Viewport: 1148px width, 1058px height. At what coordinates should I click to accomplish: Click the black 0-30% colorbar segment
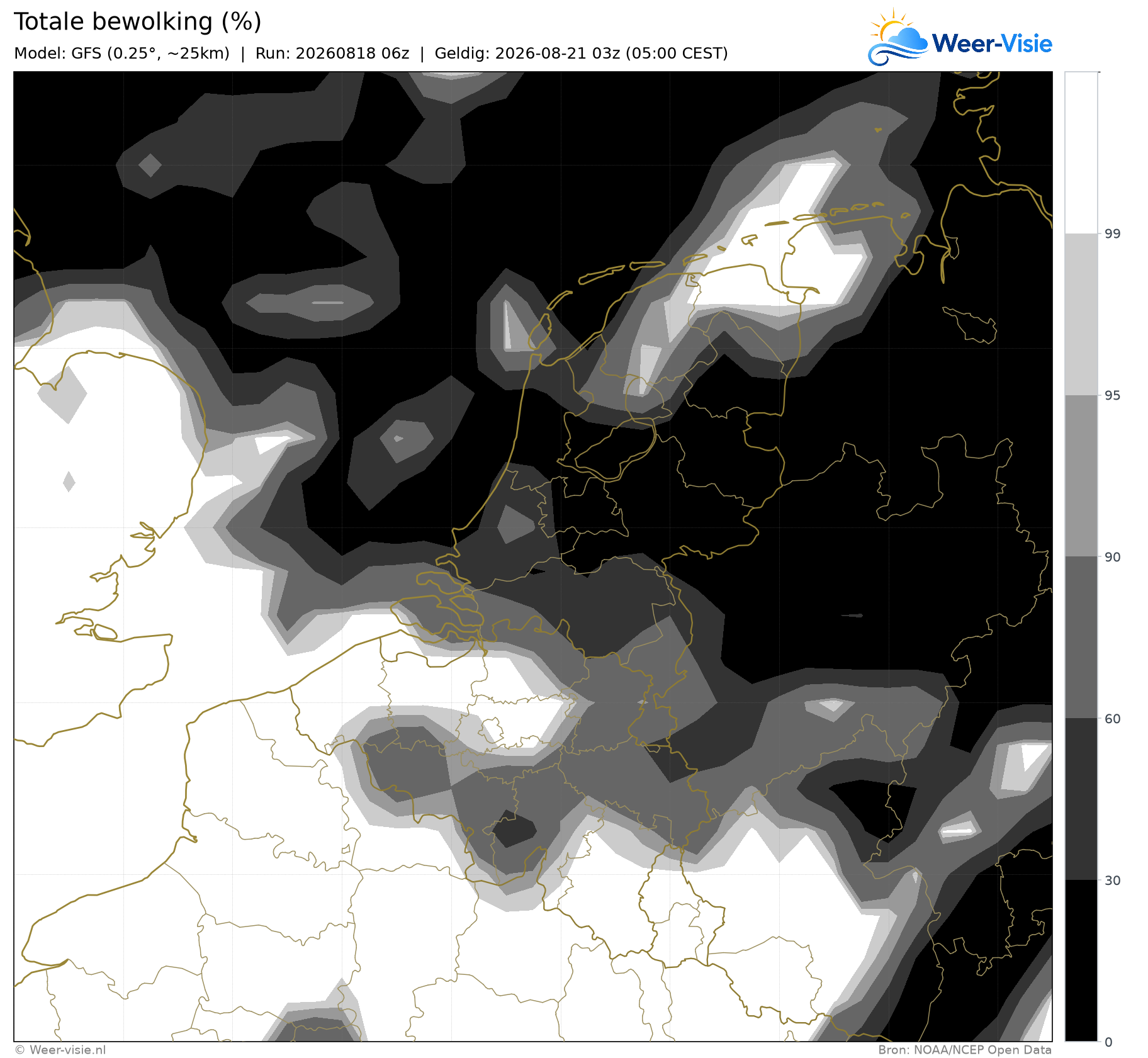tap(1081, 960)
